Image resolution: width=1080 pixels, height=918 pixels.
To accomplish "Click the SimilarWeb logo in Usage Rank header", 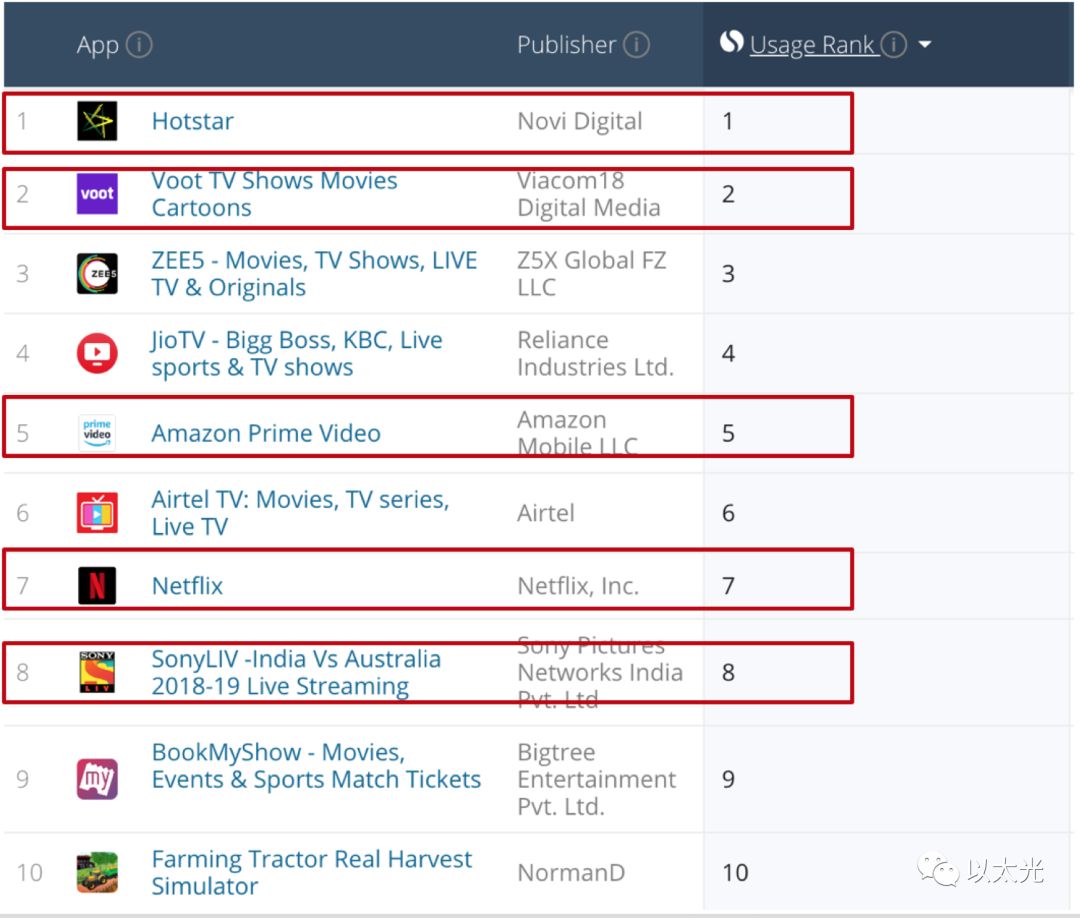I will (x=731, y=42).
